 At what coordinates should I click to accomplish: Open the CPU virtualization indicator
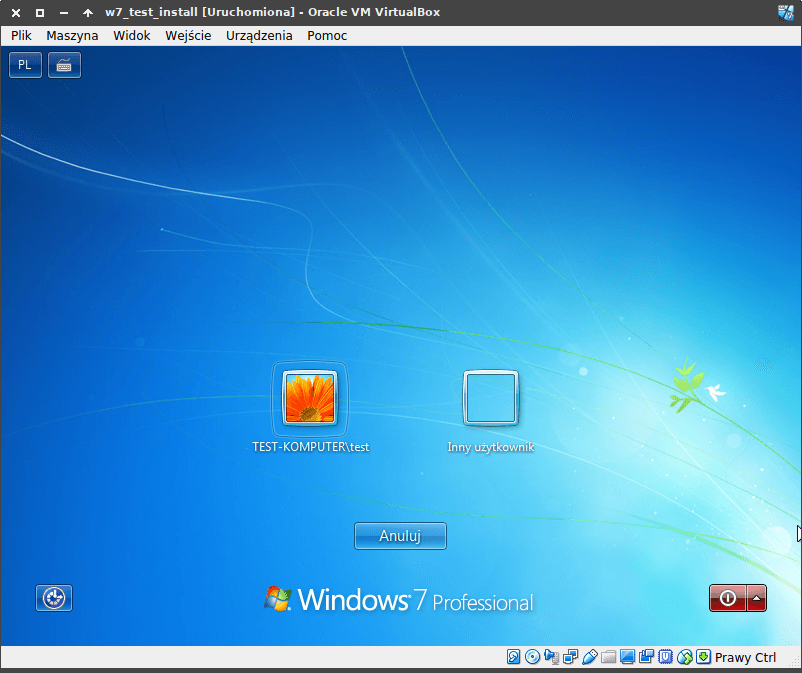(x=665, y=657)
